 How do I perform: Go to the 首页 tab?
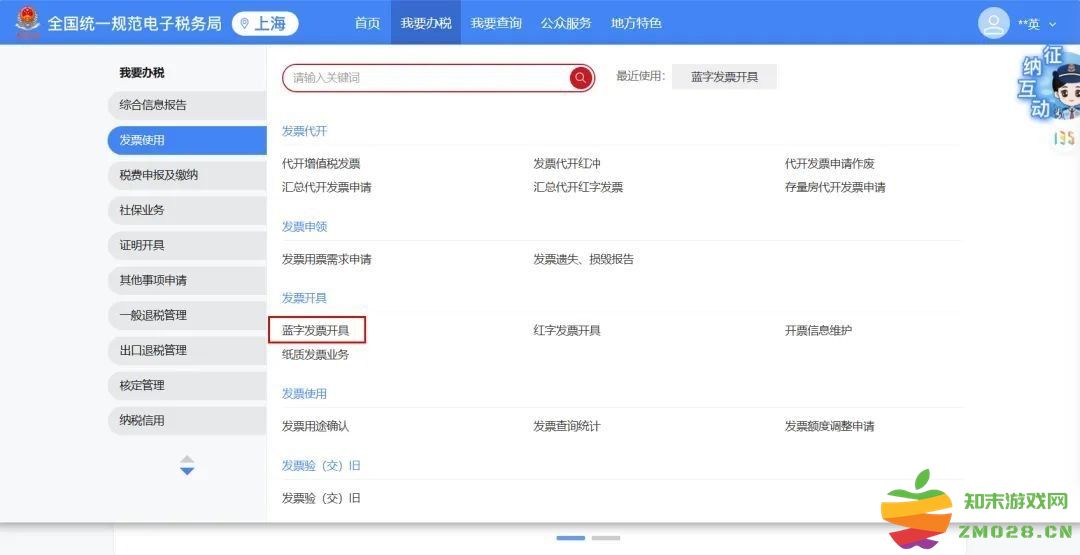click(367, 23)
